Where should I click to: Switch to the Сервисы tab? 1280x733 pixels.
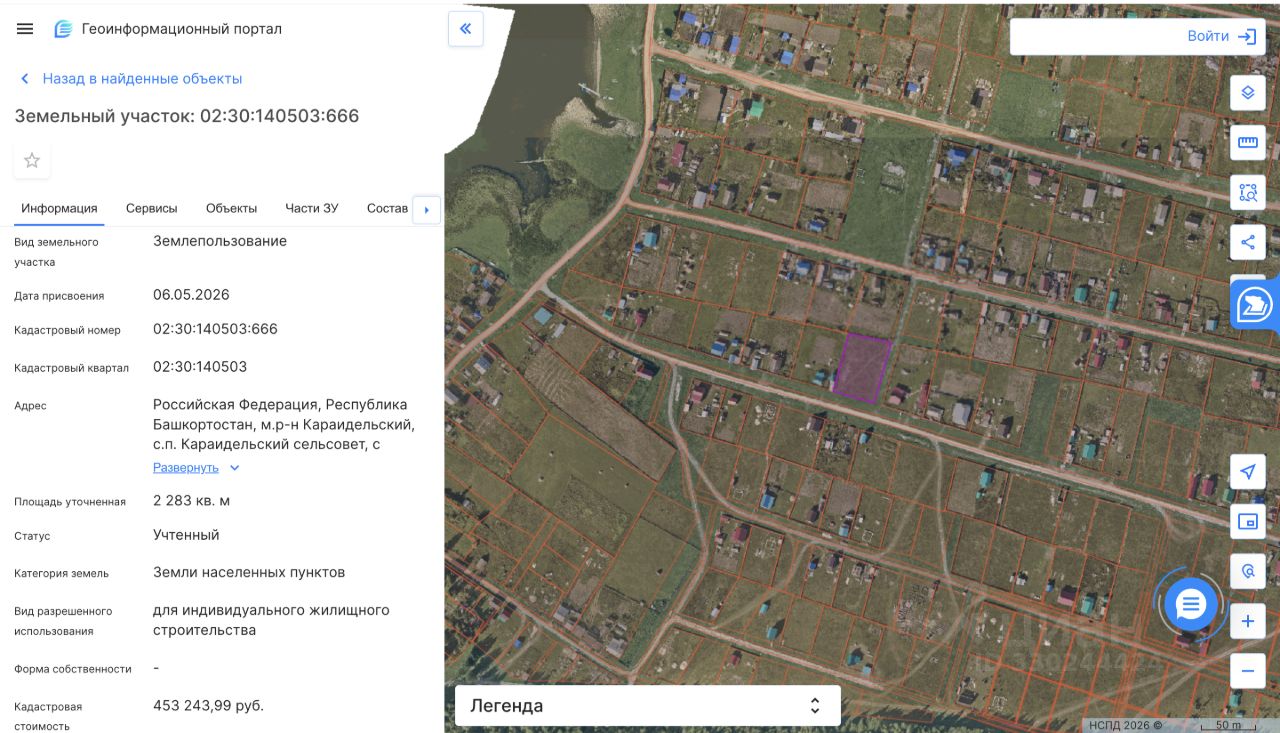(152, 208)
